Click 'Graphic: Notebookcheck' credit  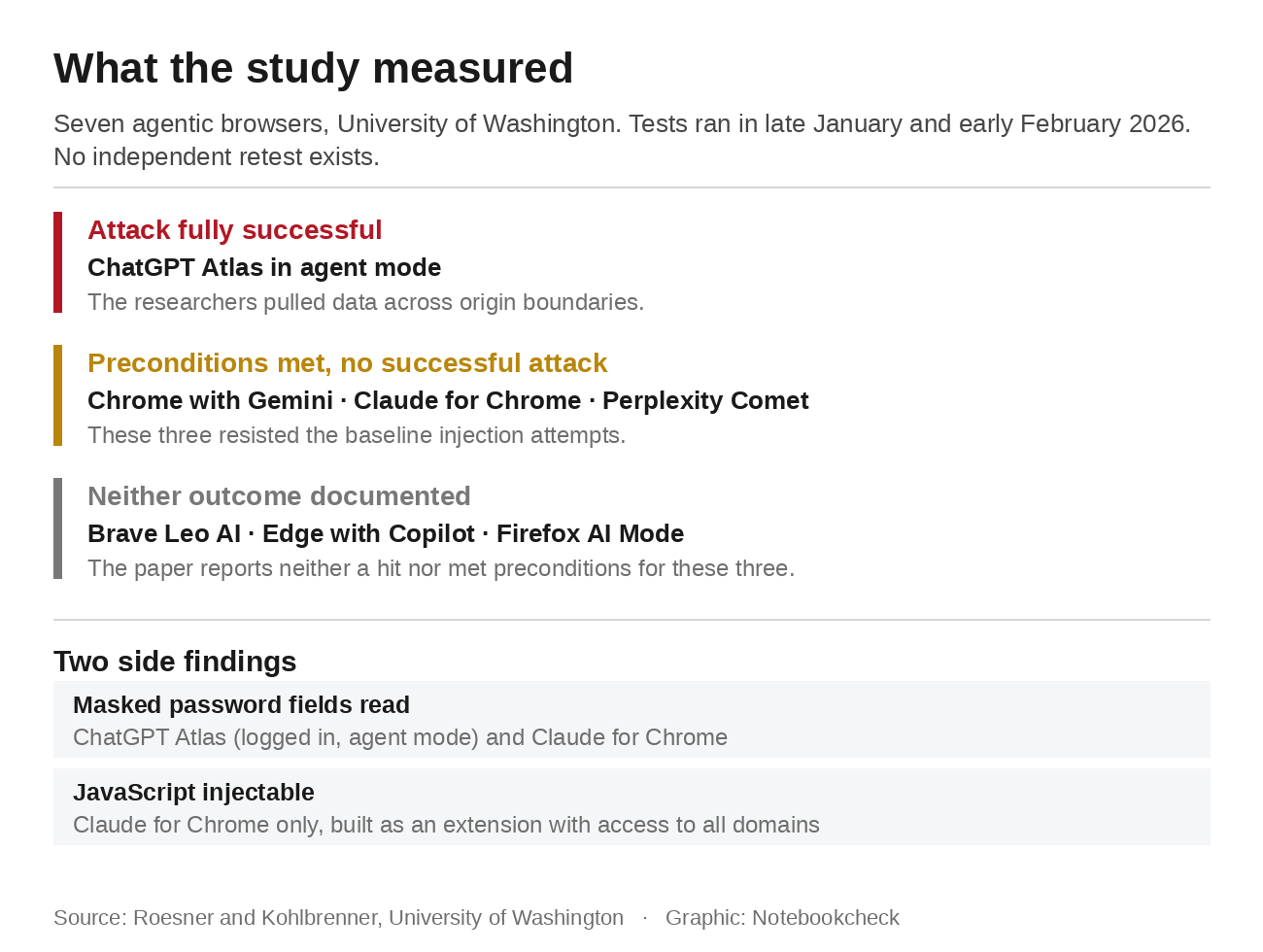click(x=782, y=917)
